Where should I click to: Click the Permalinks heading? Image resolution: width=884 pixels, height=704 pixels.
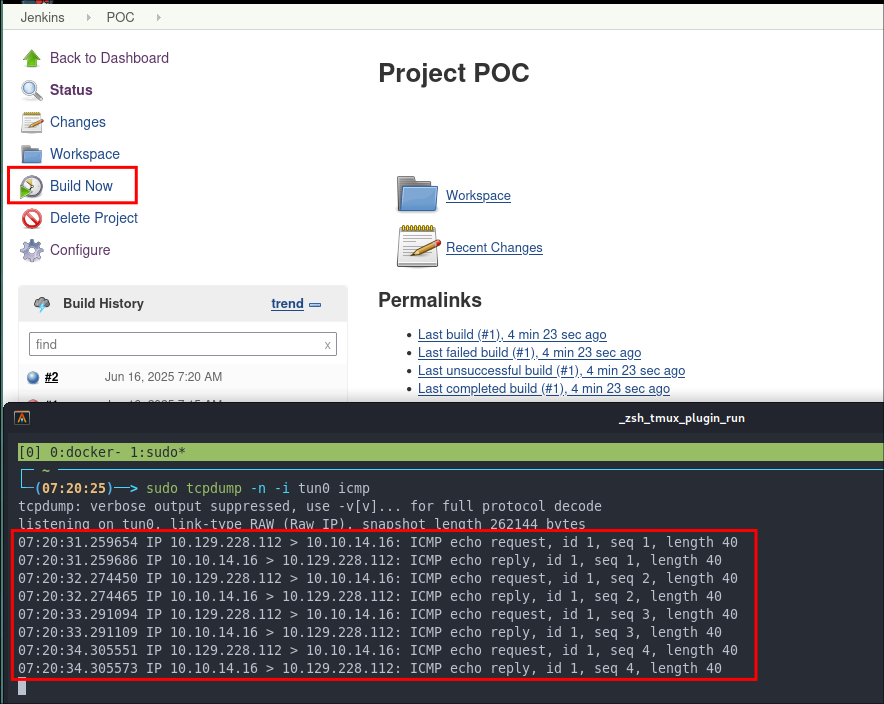click(430, 300)
